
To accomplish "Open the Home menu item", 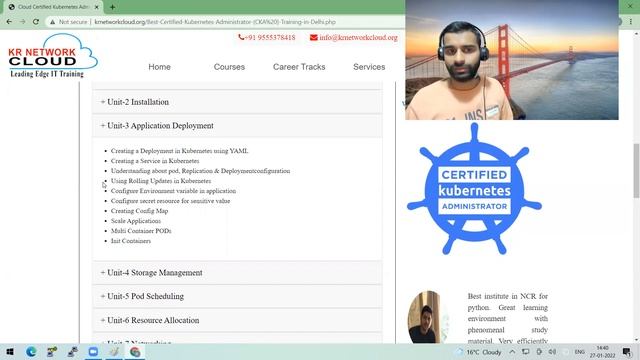I will click(x=160, y=67).
